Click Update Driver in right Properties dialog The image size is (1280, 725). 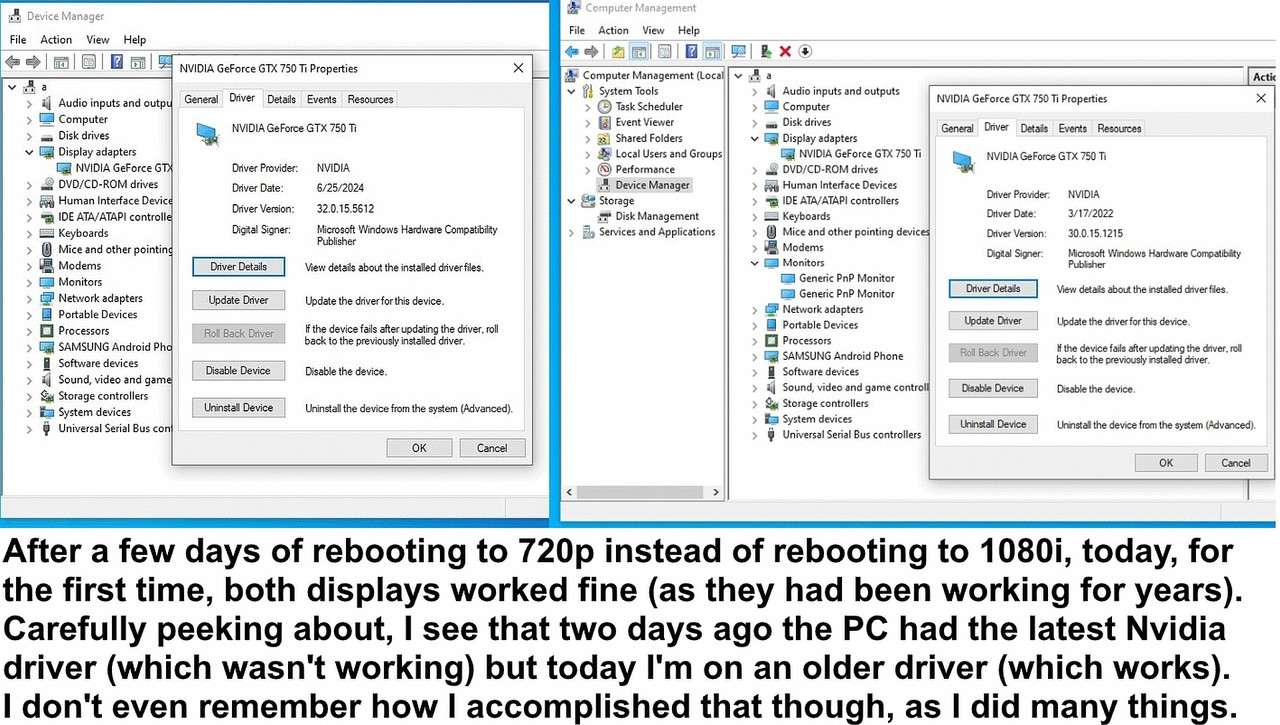click(993, 321)
